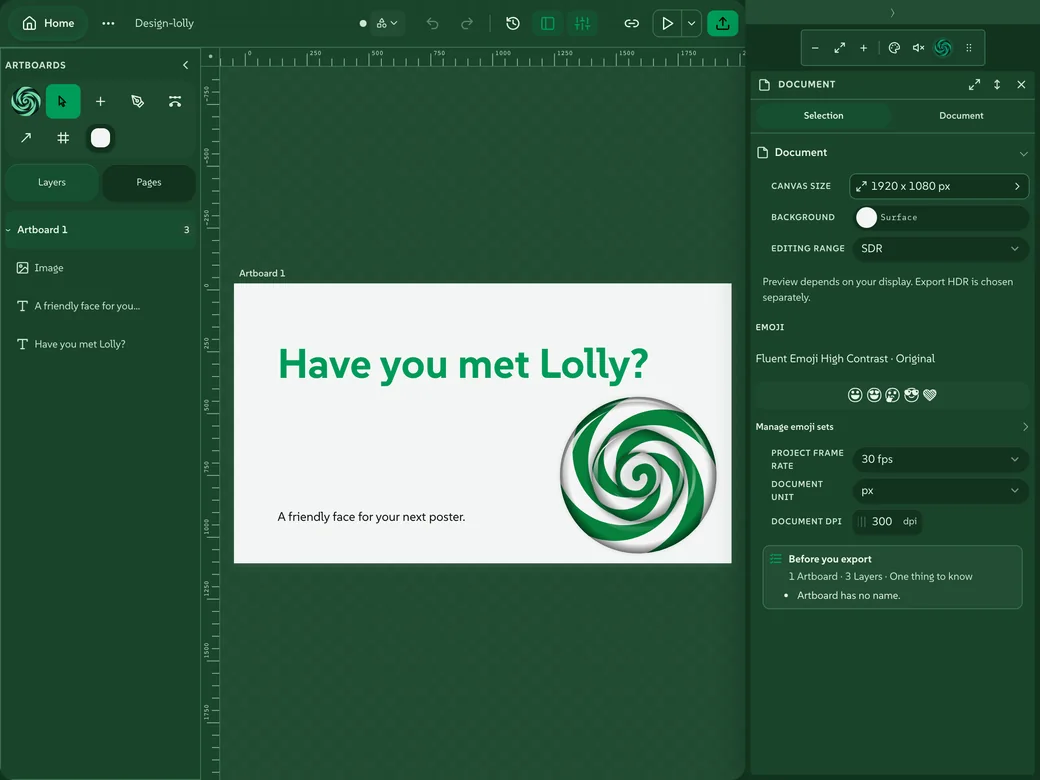Select the curve node editing tool
Screen dimensions: 1040x780
pos(174,101)
